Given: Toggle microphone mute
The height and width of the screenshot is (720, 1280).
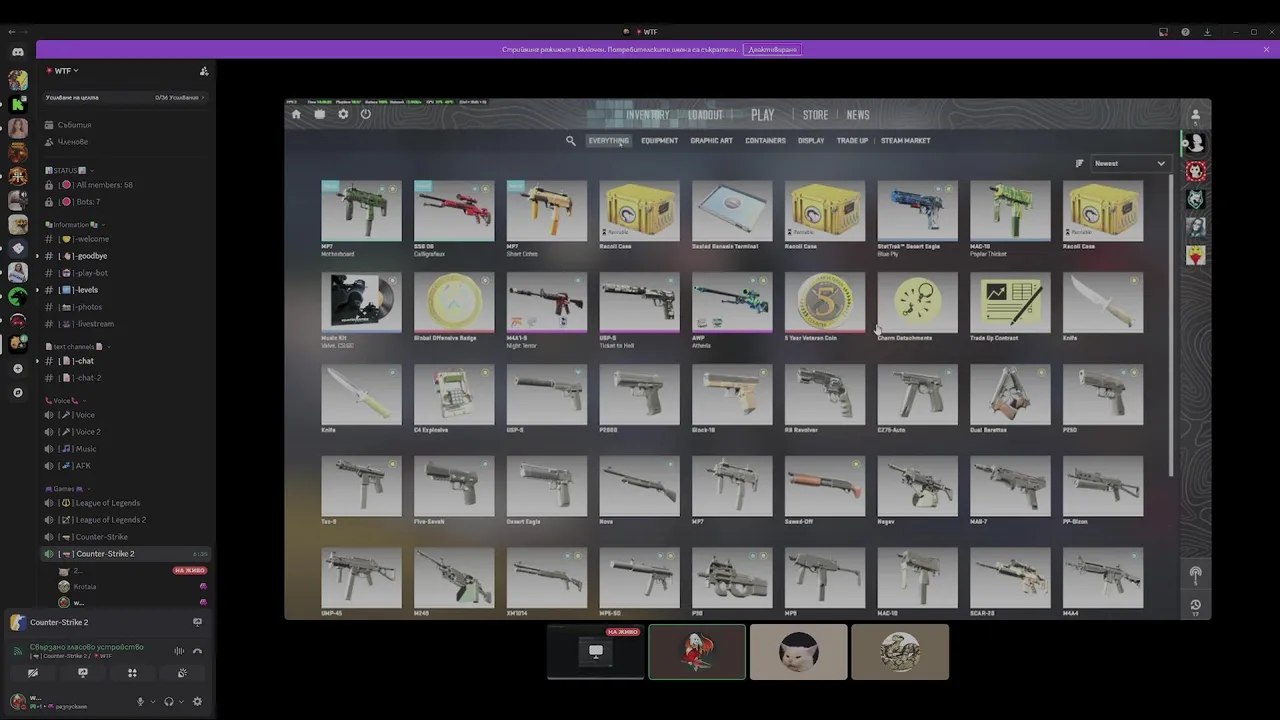Looking at the screenshot, I should pos(141,702).
